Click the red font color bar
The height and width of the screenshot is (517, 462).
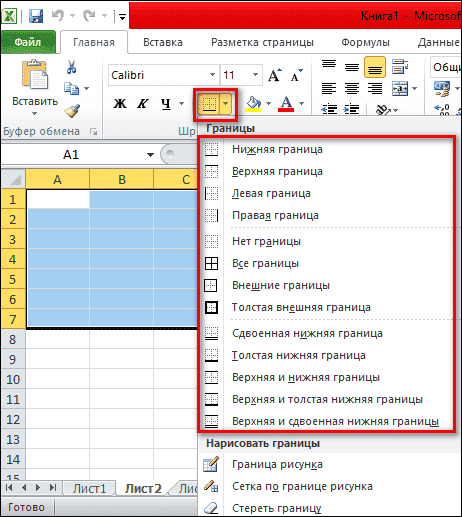tap(286, 110)
